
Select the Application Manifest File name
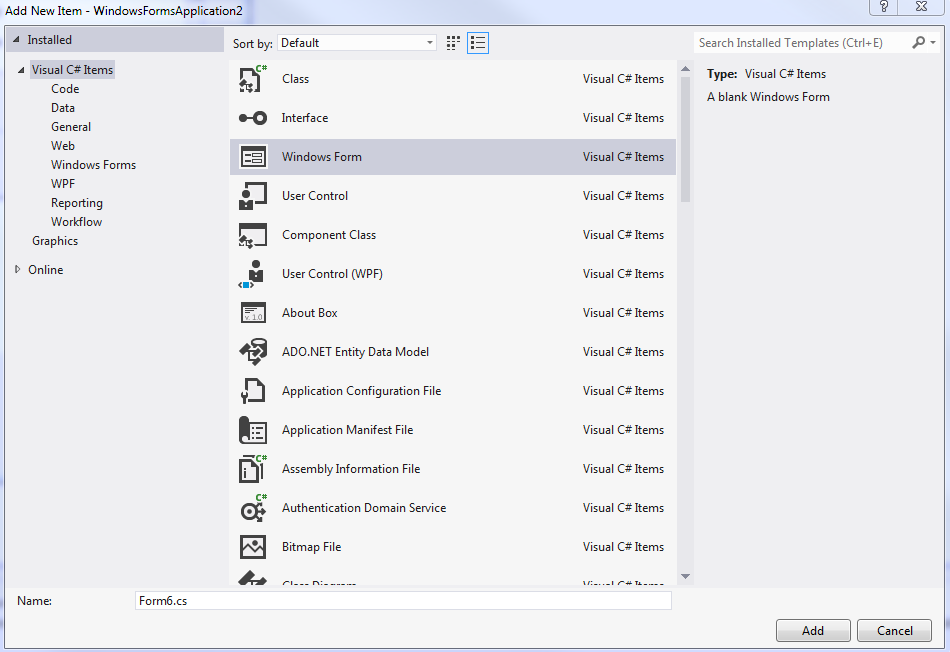(347, 430)
